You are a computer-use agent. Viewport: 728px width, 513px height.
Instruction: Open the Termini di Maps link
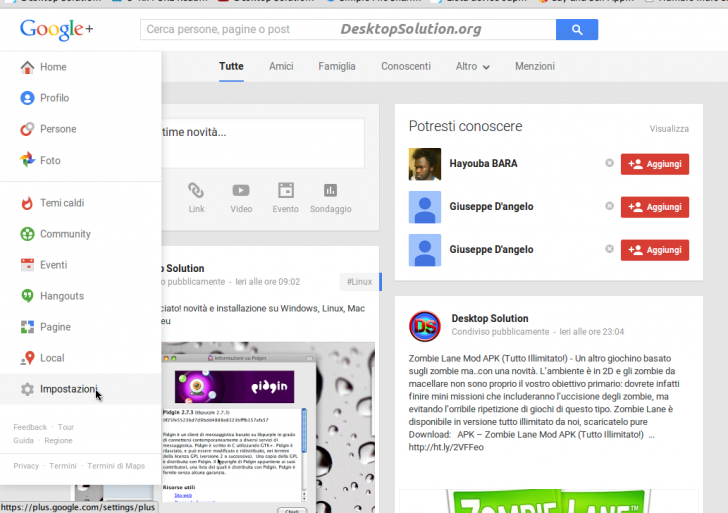click(116, 466)
